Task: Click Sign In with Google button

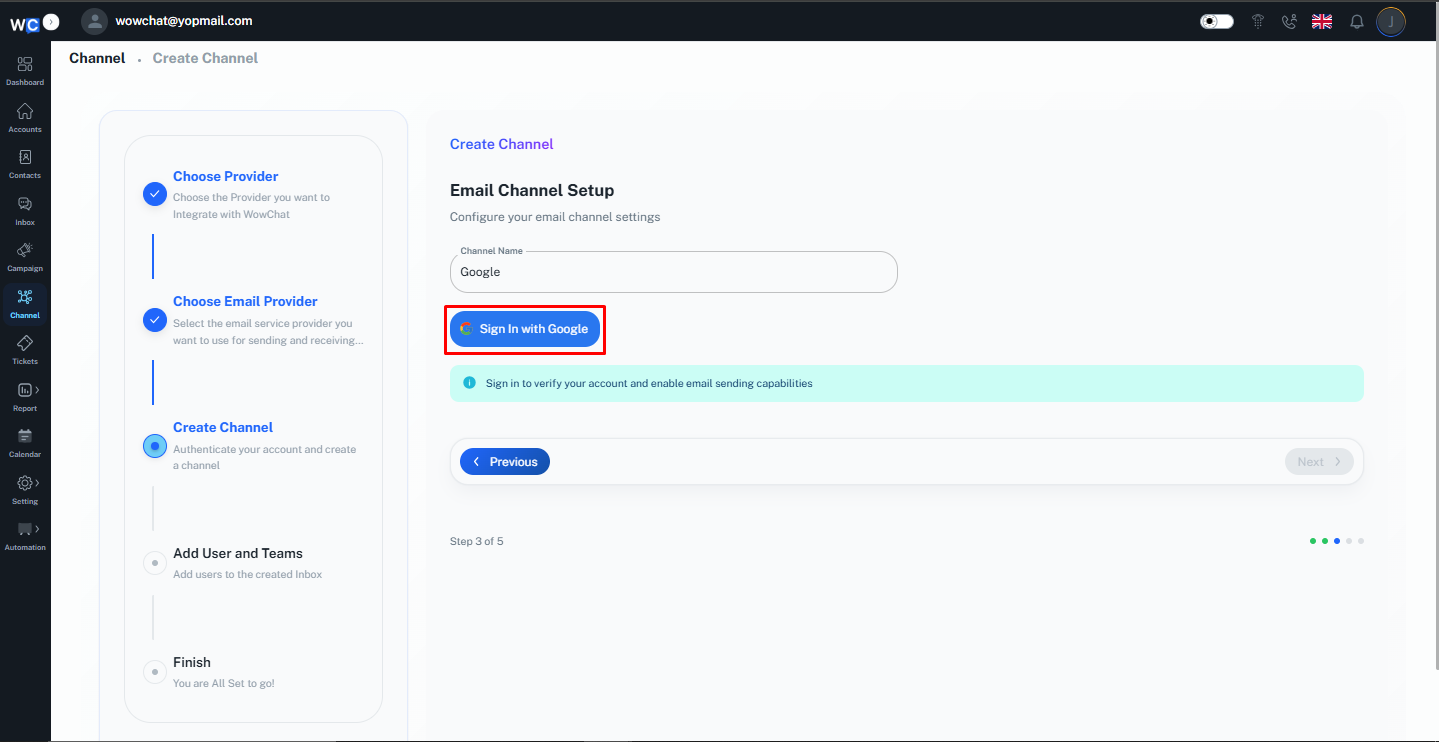Action: coord(525,329)
